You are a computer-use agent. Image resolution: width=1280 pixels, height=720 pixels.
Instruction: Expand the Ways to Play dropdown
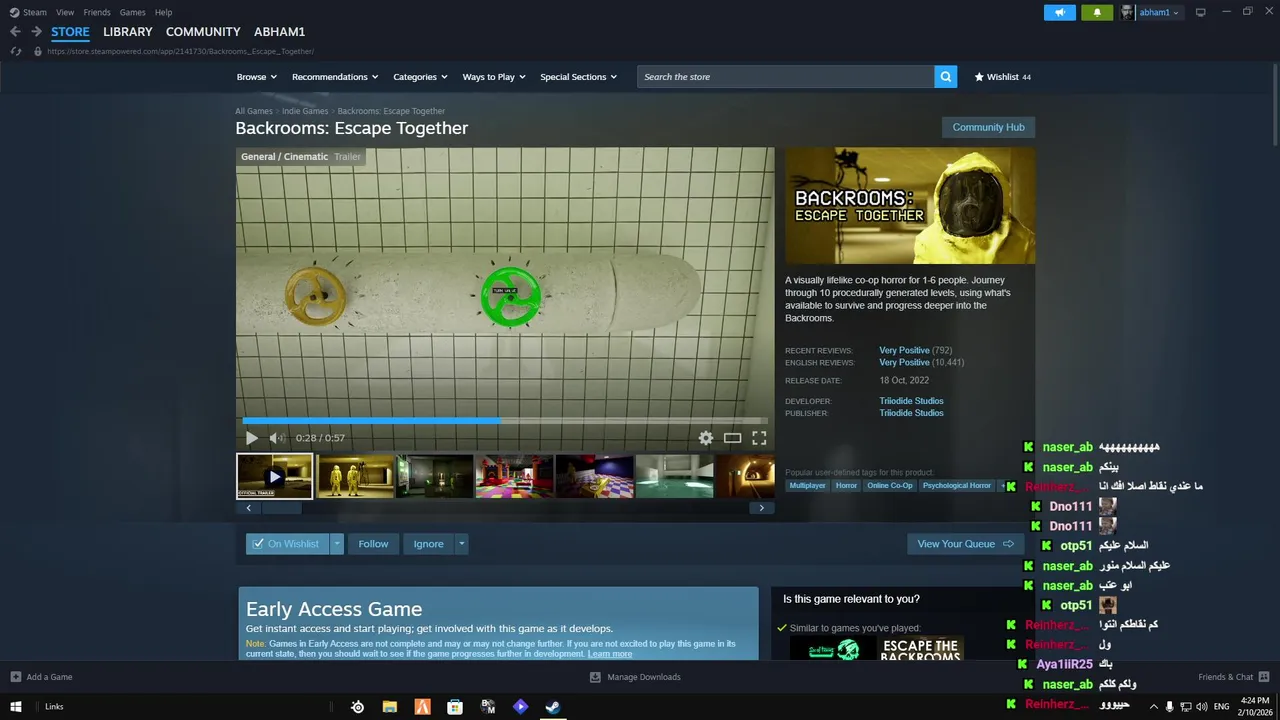(x=493, y=77)
